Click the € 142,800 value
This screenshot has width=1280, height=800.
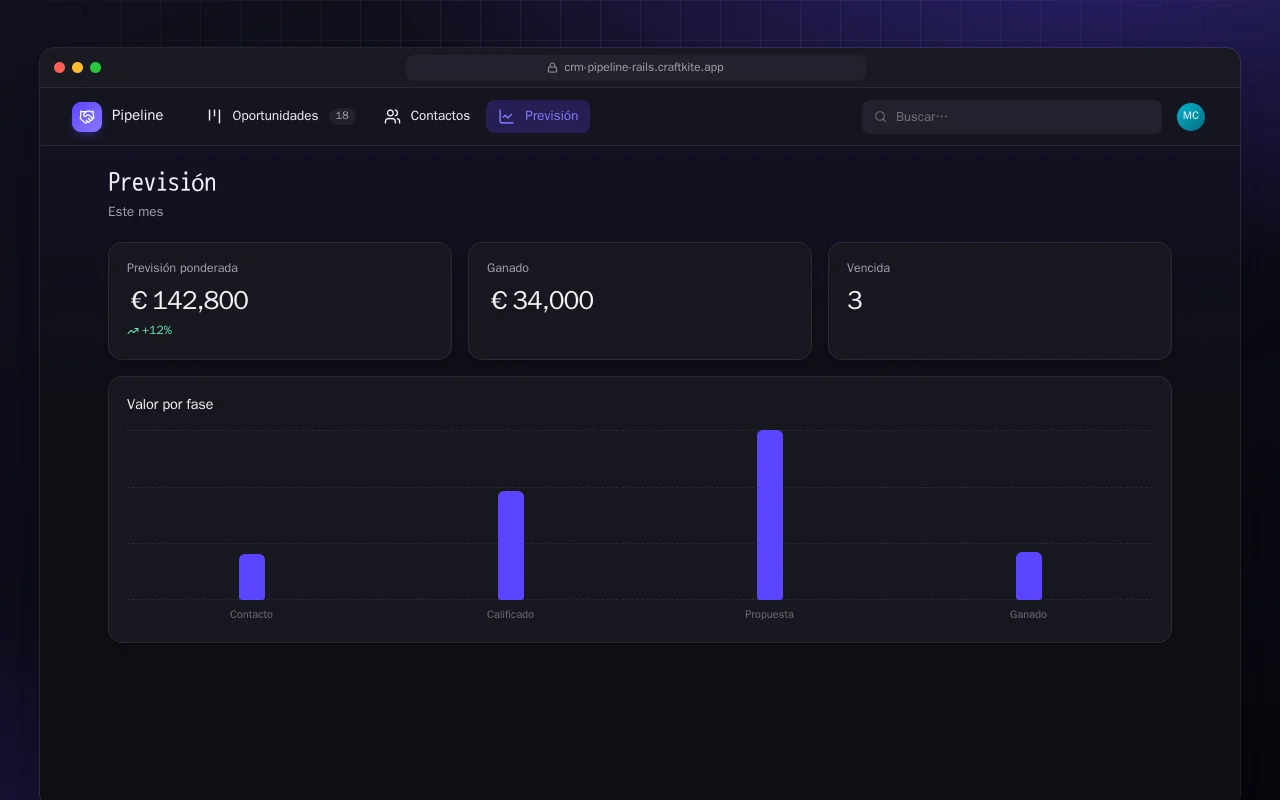click(189, 300)
